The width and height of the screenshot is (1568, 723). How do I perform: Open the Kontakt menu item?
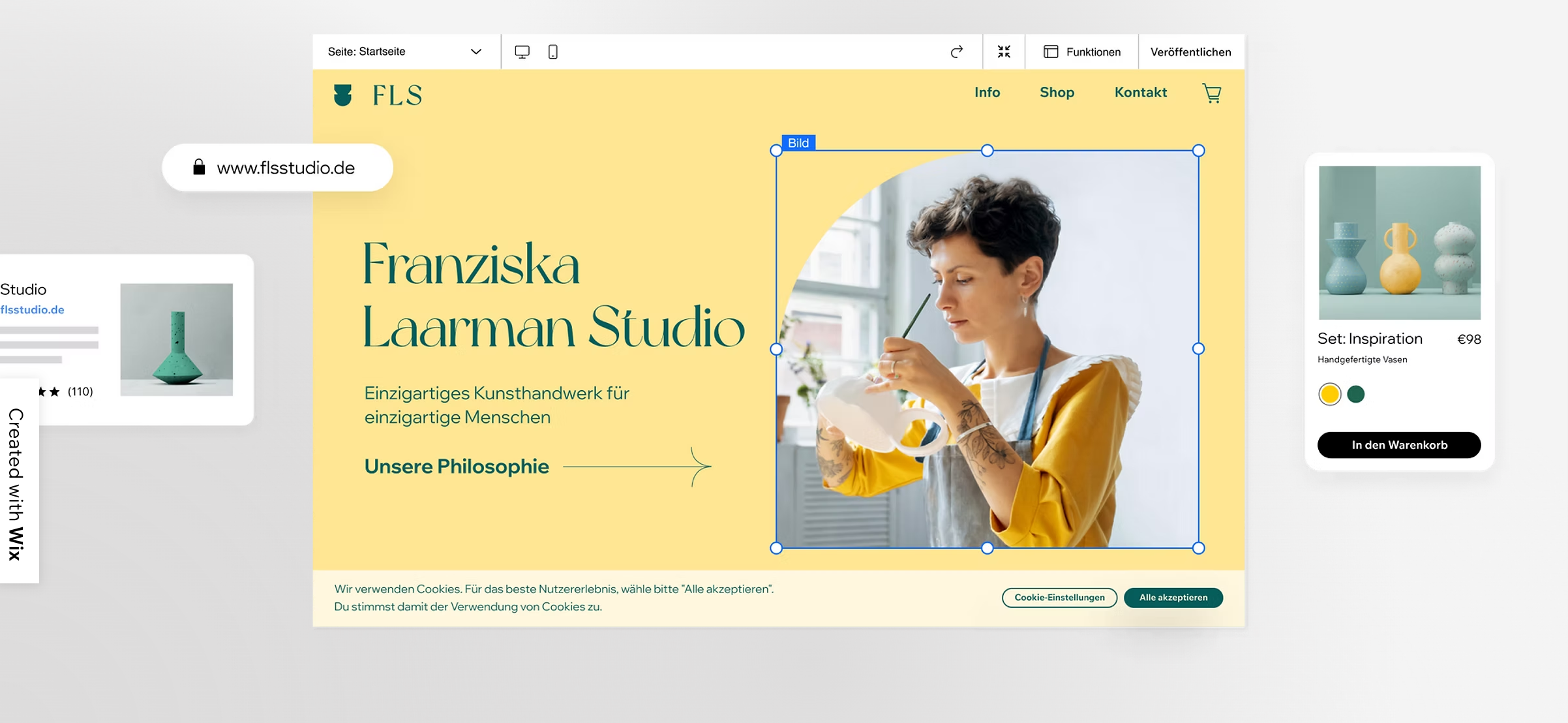(x=1140, y=93)
